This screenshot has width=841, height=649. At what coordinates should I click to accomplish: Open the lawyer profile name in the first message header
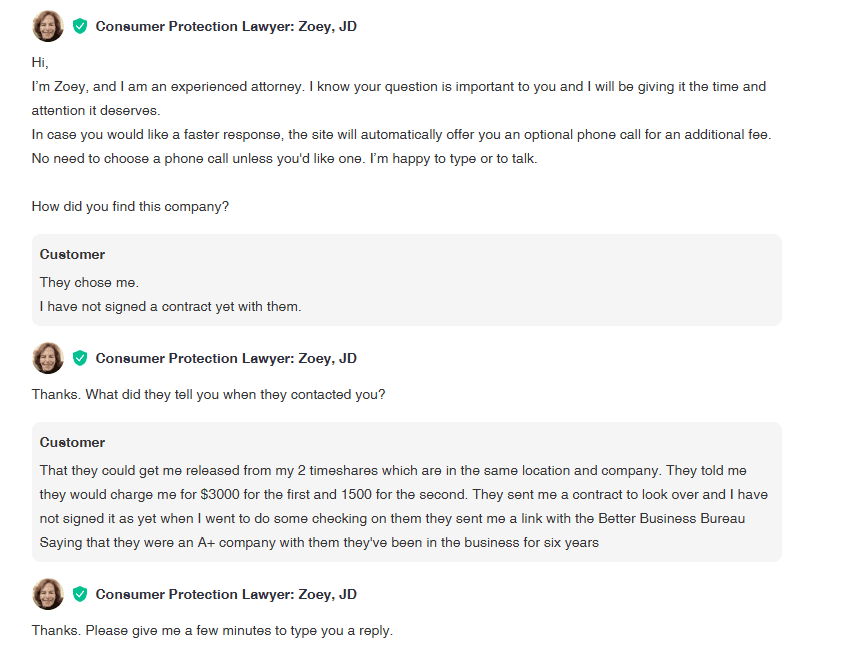click(226, 27)
